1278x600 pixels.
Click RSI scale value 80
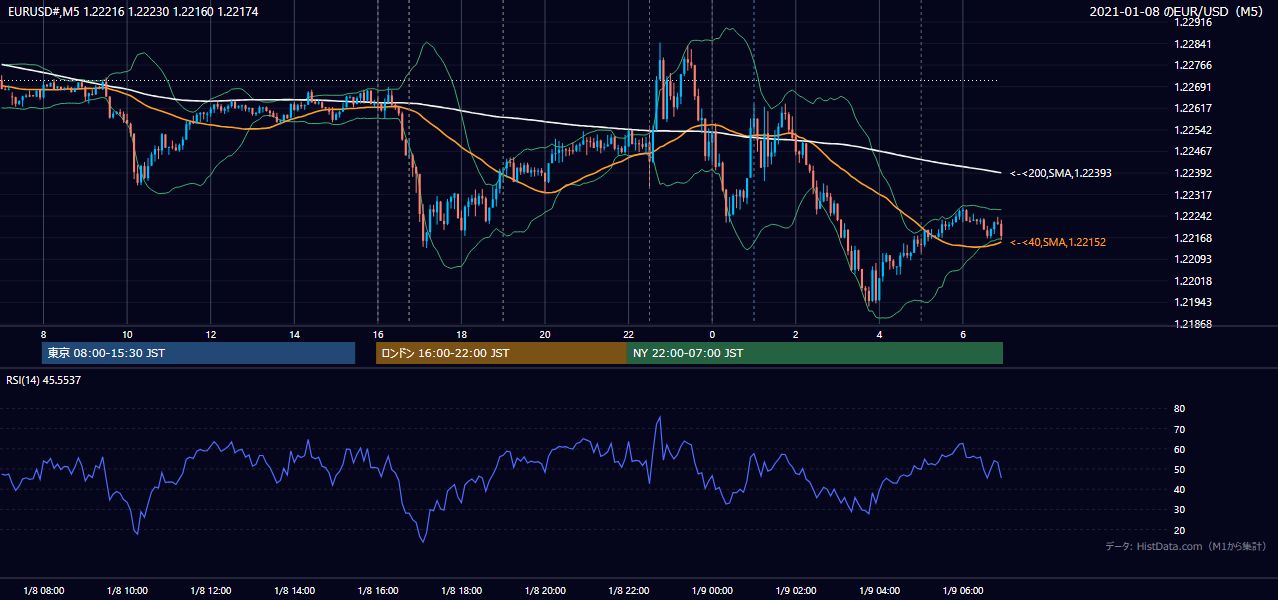pos(1180,409)
